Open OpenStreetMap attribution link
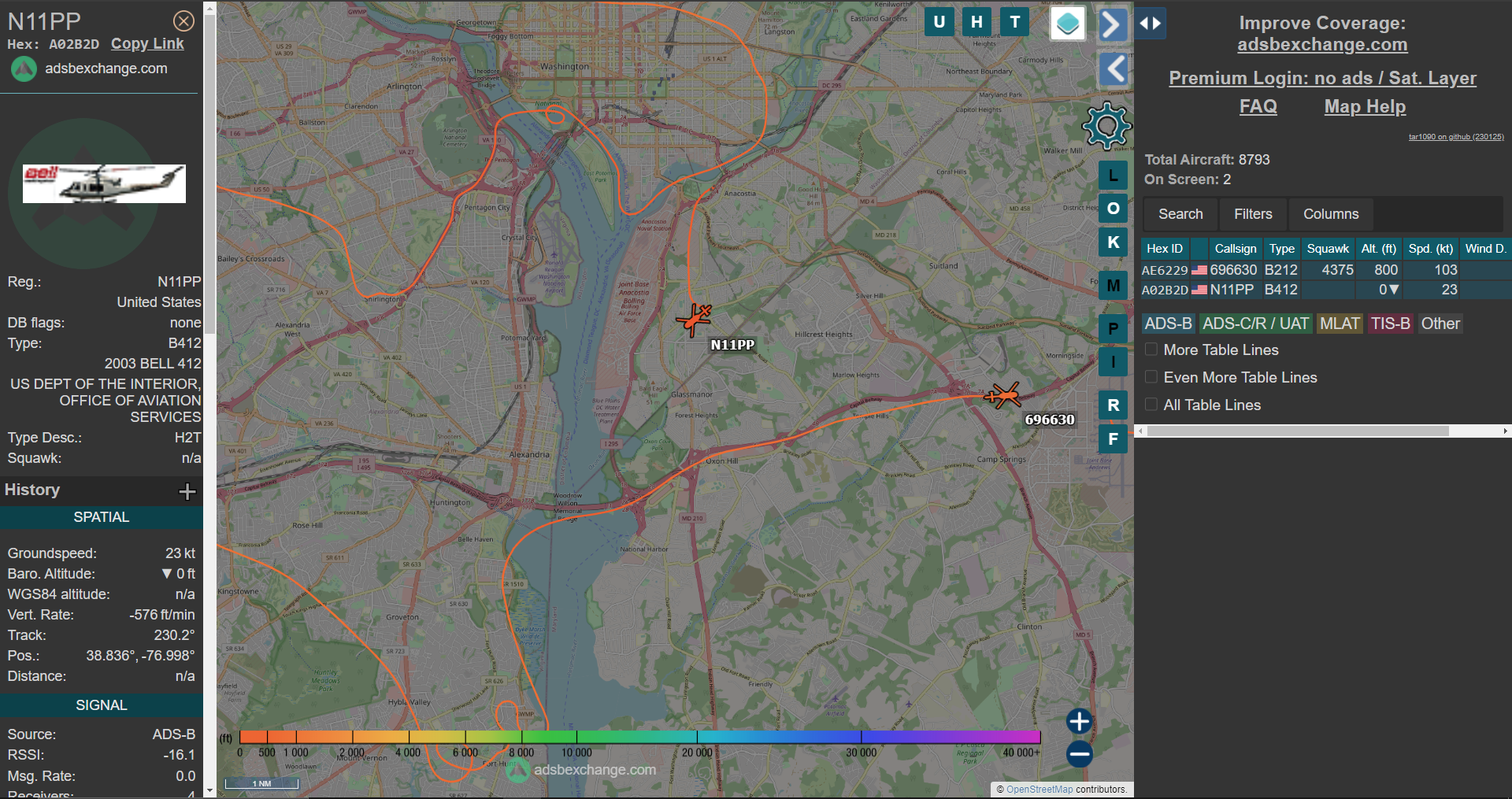 point(1039,790)
